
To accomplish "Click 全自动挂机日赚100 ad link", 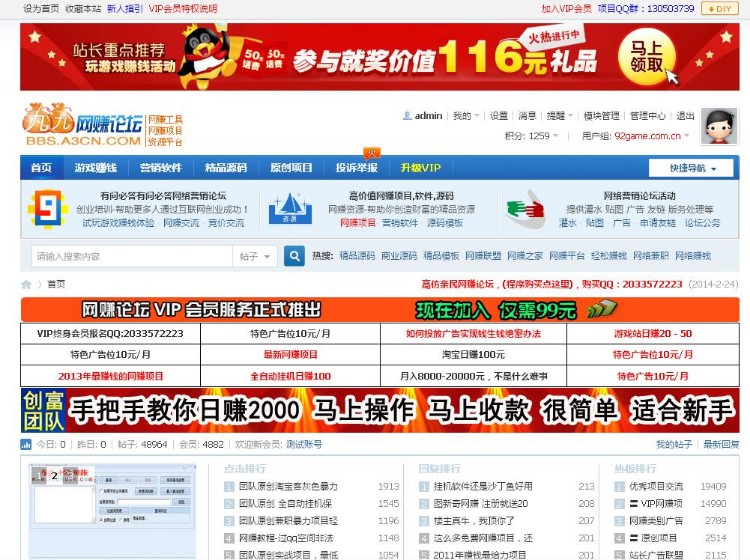I will [290, 376].
